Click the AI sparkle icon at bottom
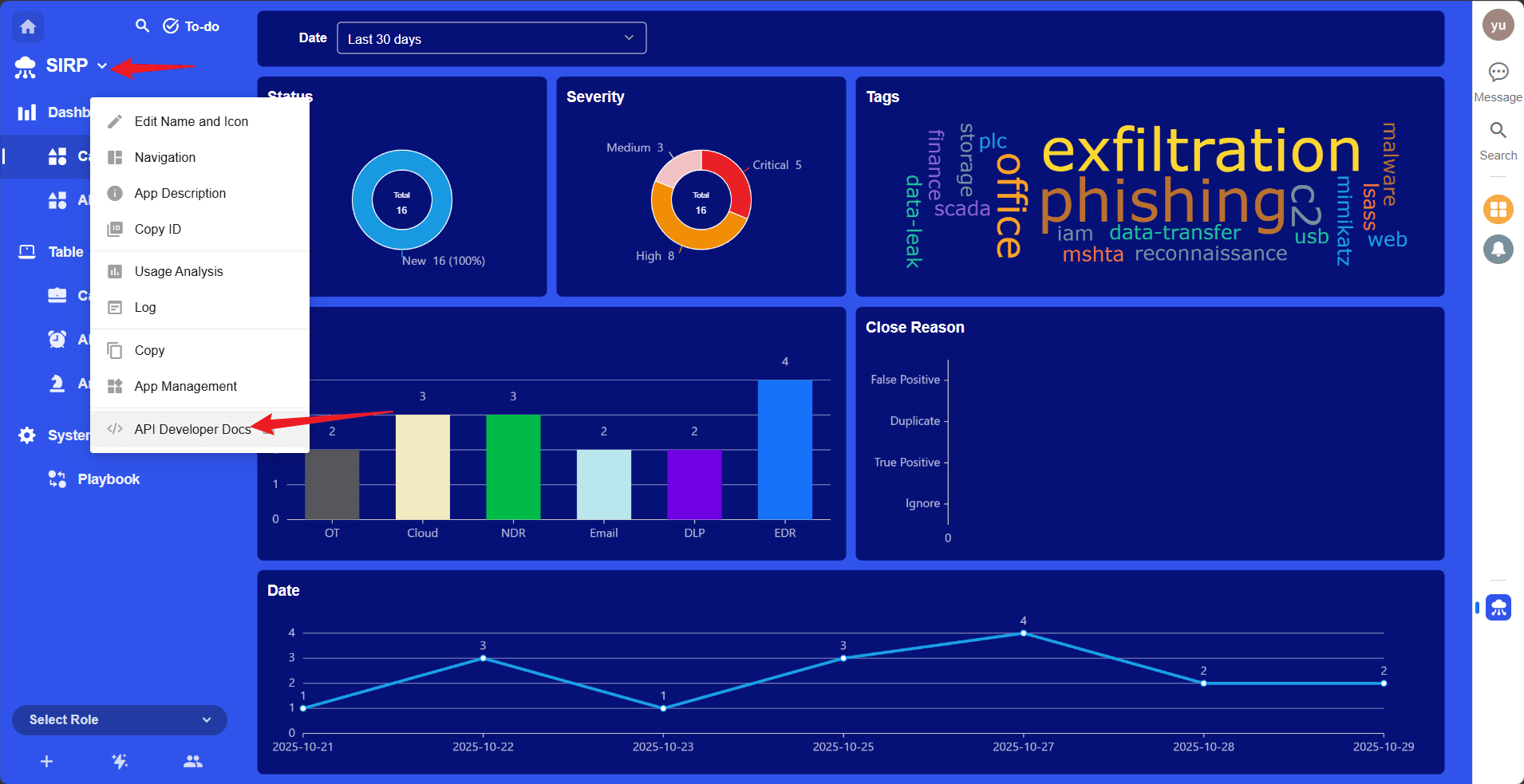Viewport: 1524px width, 784px height. pyautogui.click(x=120, y=762)
